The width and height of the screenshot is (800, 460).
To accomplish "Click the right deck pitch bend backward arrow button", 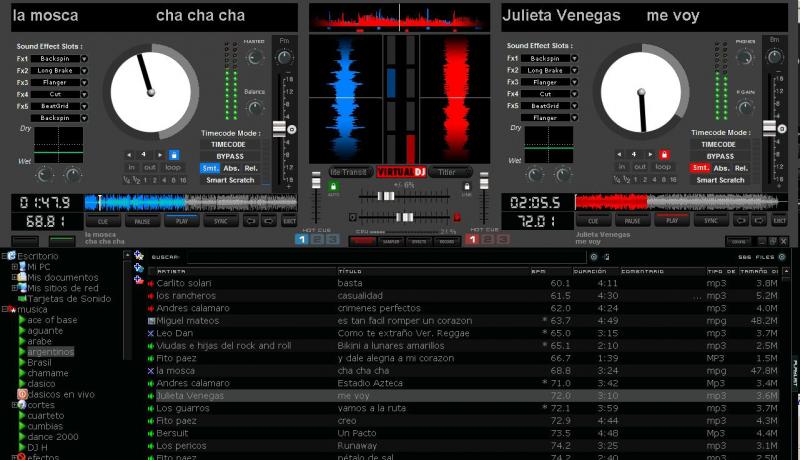I will click(x=741, y=221).
